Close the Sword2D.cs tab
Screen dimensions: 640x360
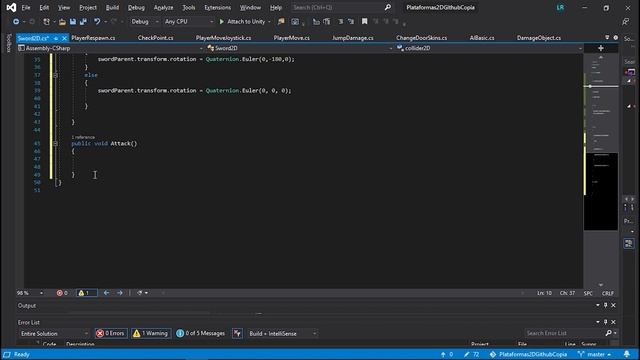pyautogui.click(x=64, y=38)
